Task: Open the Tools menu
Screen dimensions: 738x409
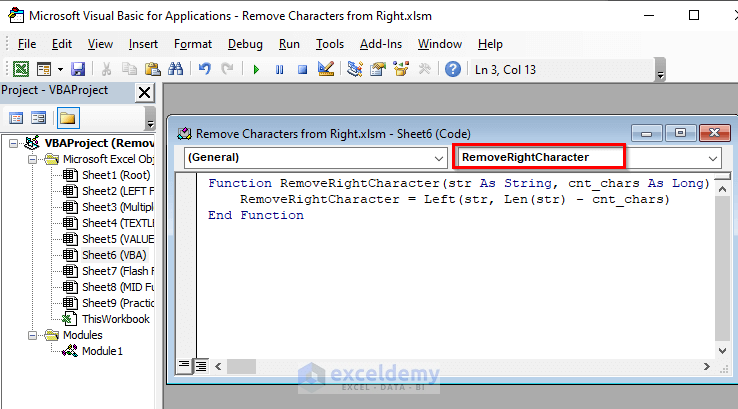Action: tap(330, 44)
